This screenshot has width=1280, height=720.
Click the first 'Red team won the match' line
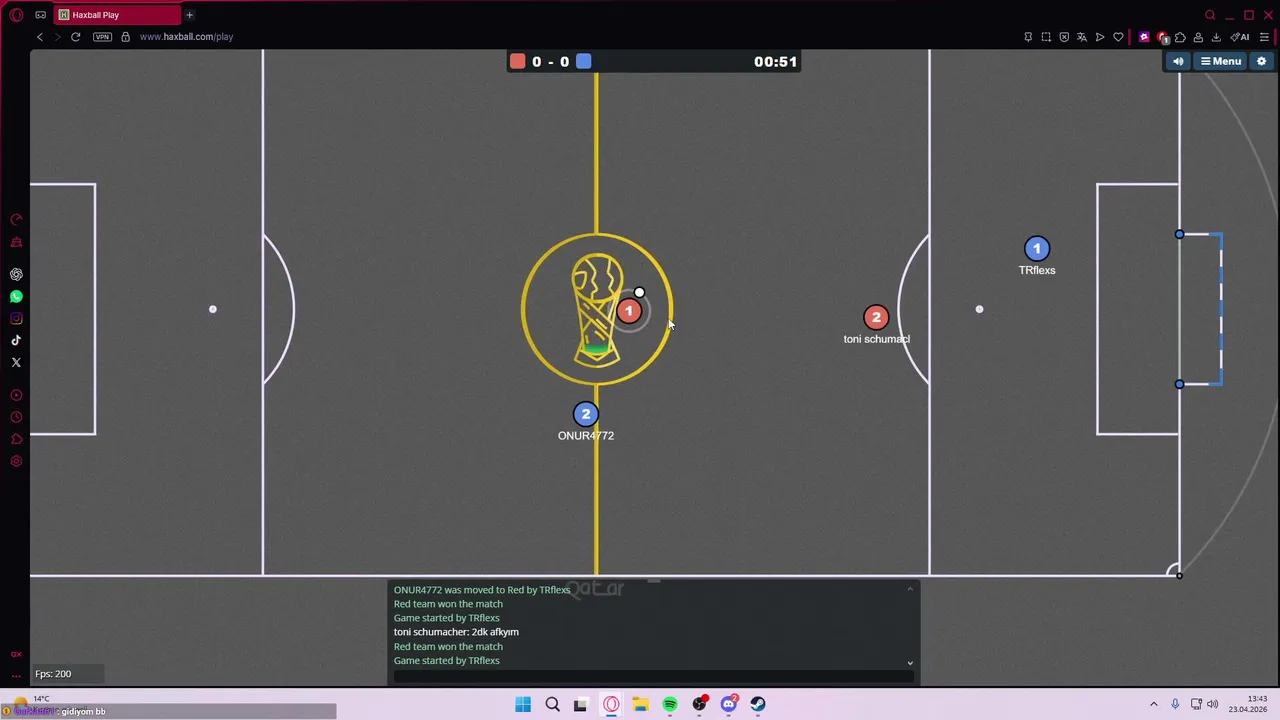pyautogui.click(x=448, y=604)
